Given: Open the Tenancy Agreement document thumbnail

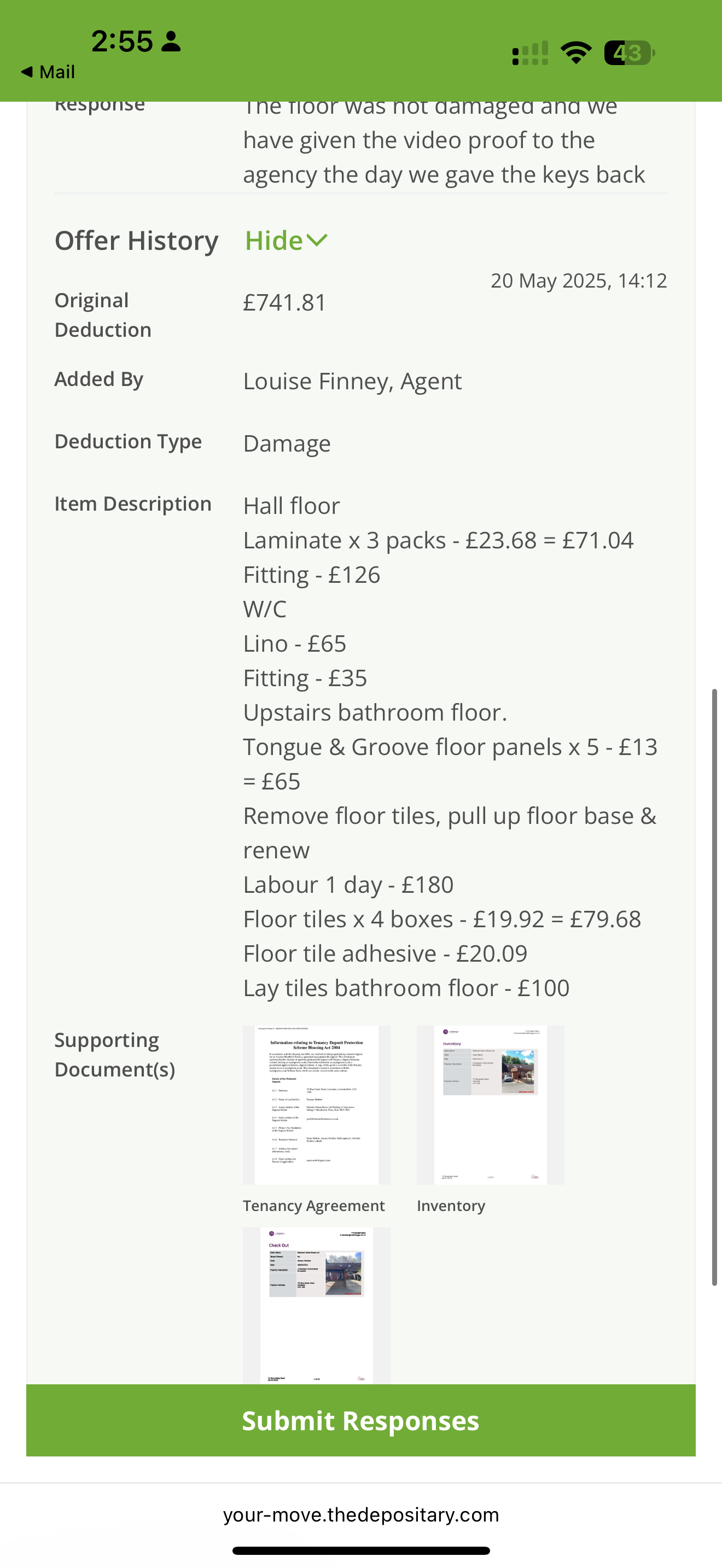Looking at the screenshot, I should [x=317, y=1105].
